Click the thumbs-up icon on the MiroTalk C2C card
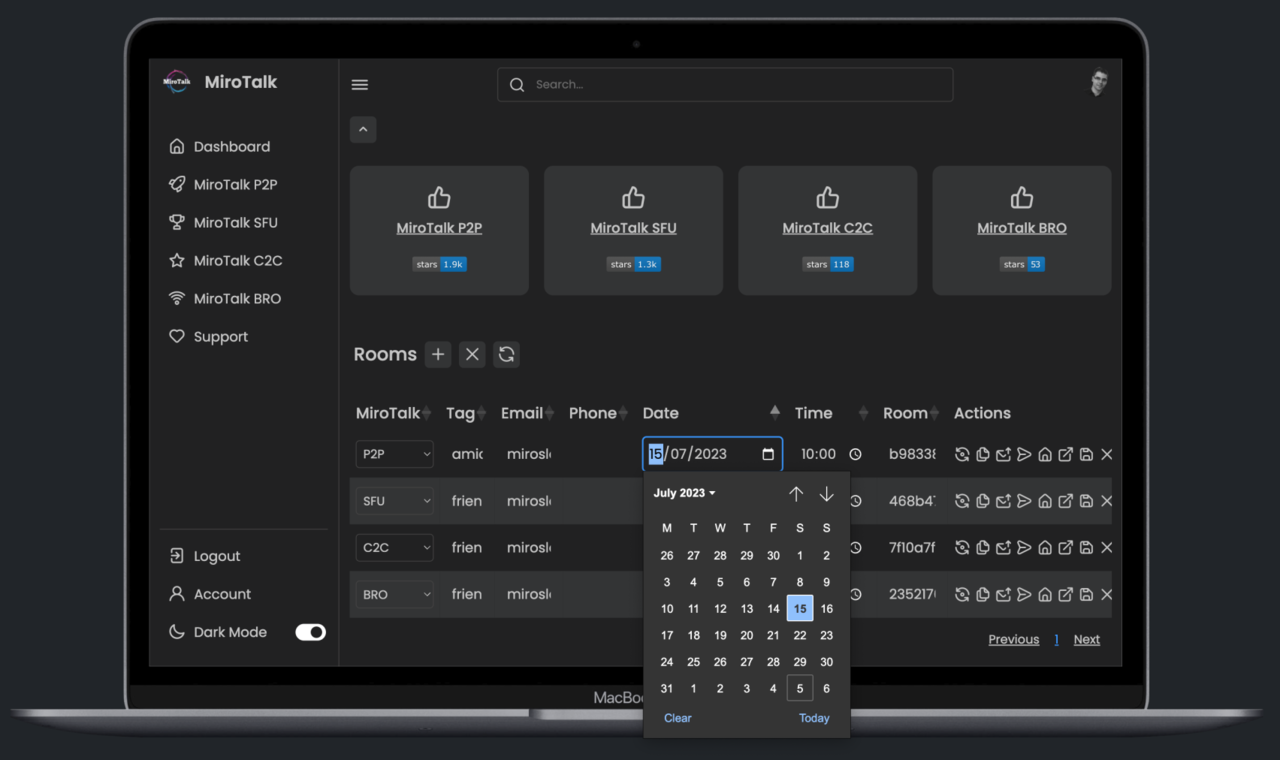 pos(827,197)
